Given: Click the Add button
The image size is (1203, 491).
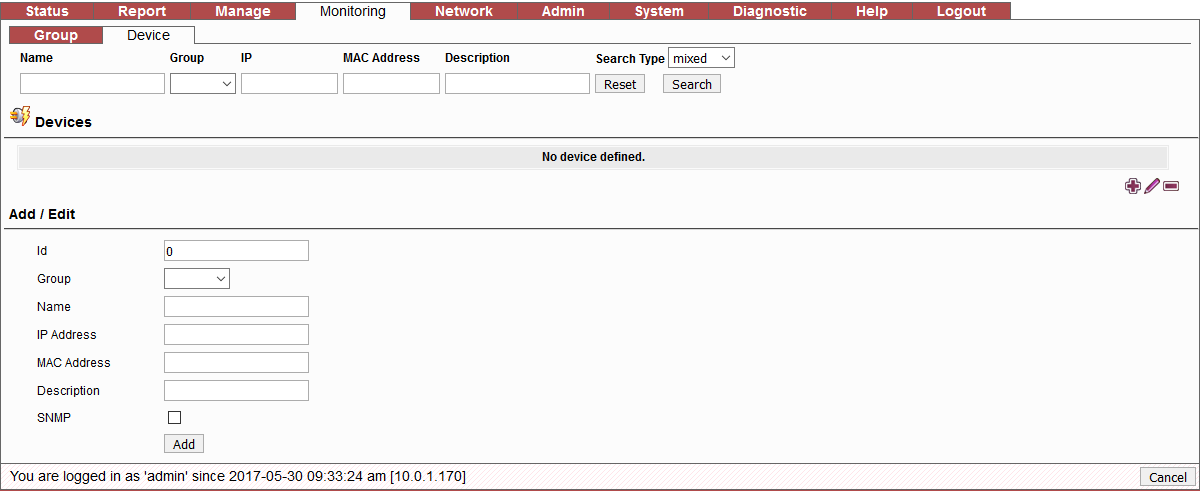Looking at the screenshot, I should pyautogui.click(x=184, y=444).
